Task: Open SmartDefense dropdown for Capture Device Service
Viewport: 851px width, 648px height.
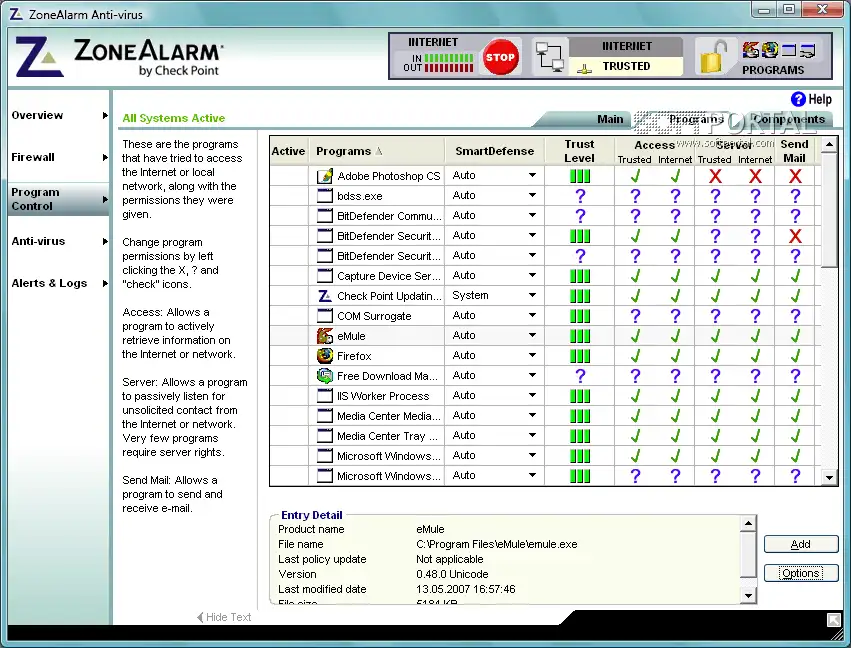Action: coord(532,275)
